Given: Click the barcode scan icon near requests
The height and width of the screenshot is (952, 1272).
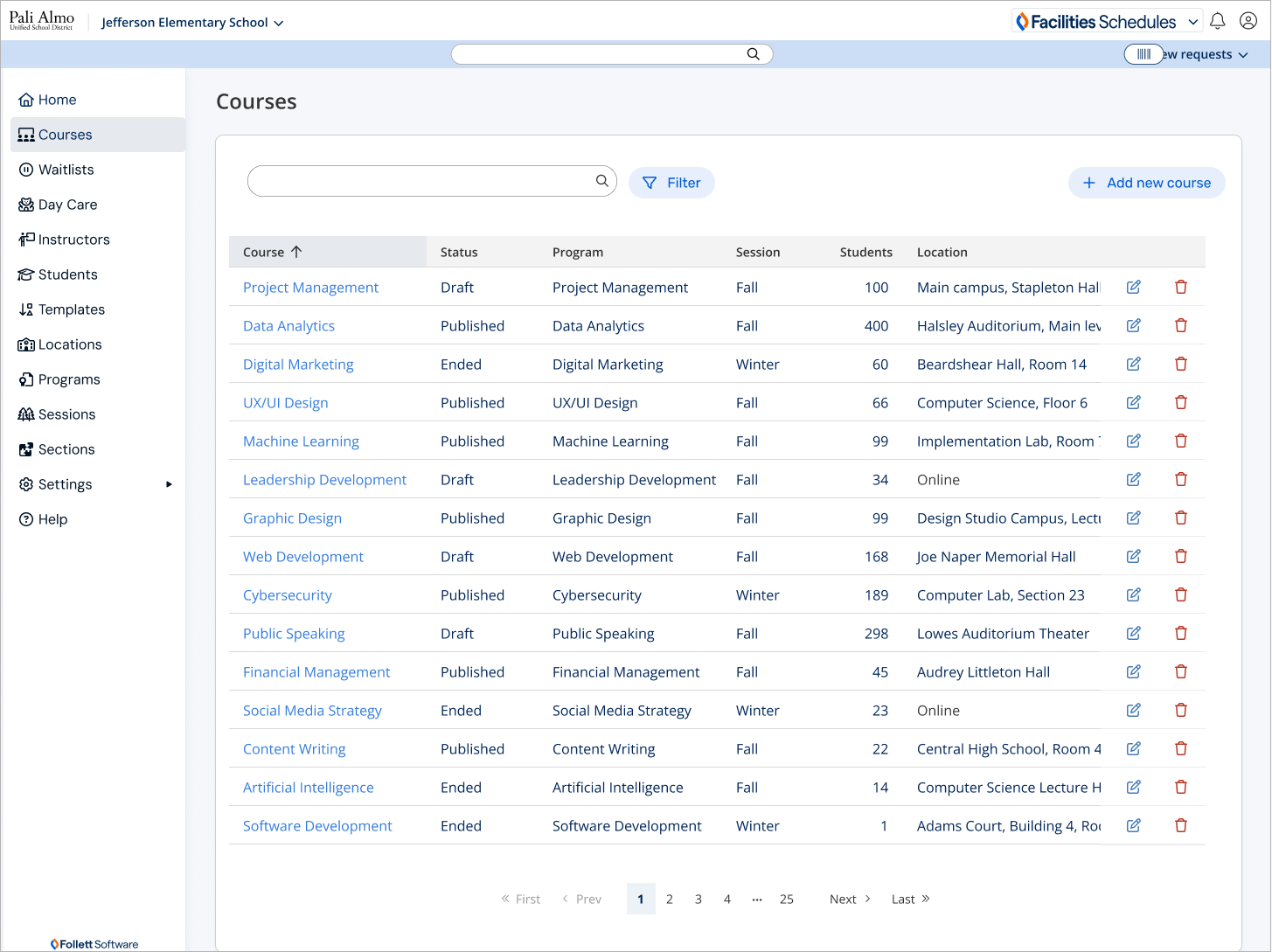Looking at the screenshot, I should pos(1143,53).
